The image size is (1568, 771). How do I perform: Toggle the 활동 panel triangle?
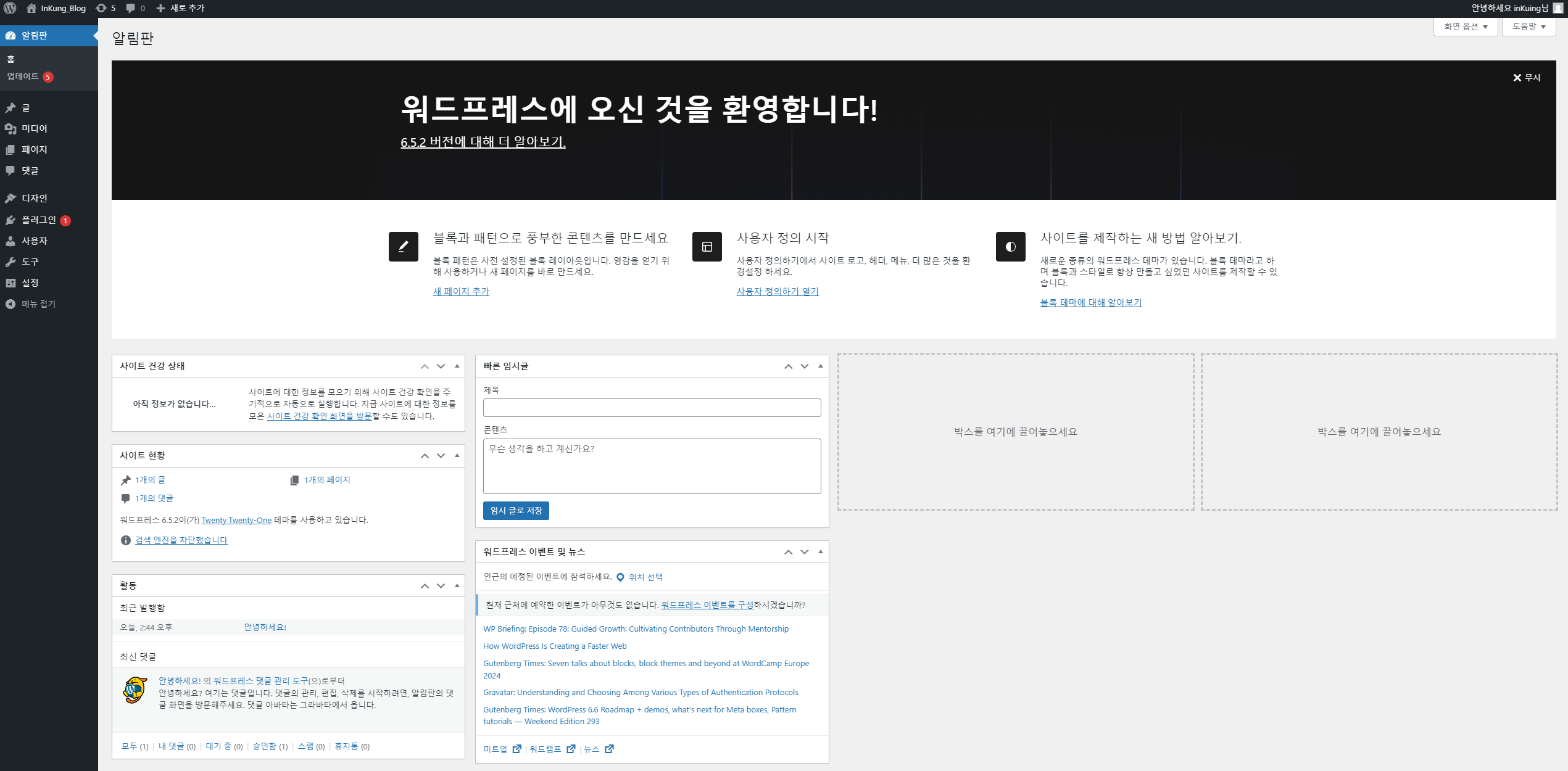457,585
